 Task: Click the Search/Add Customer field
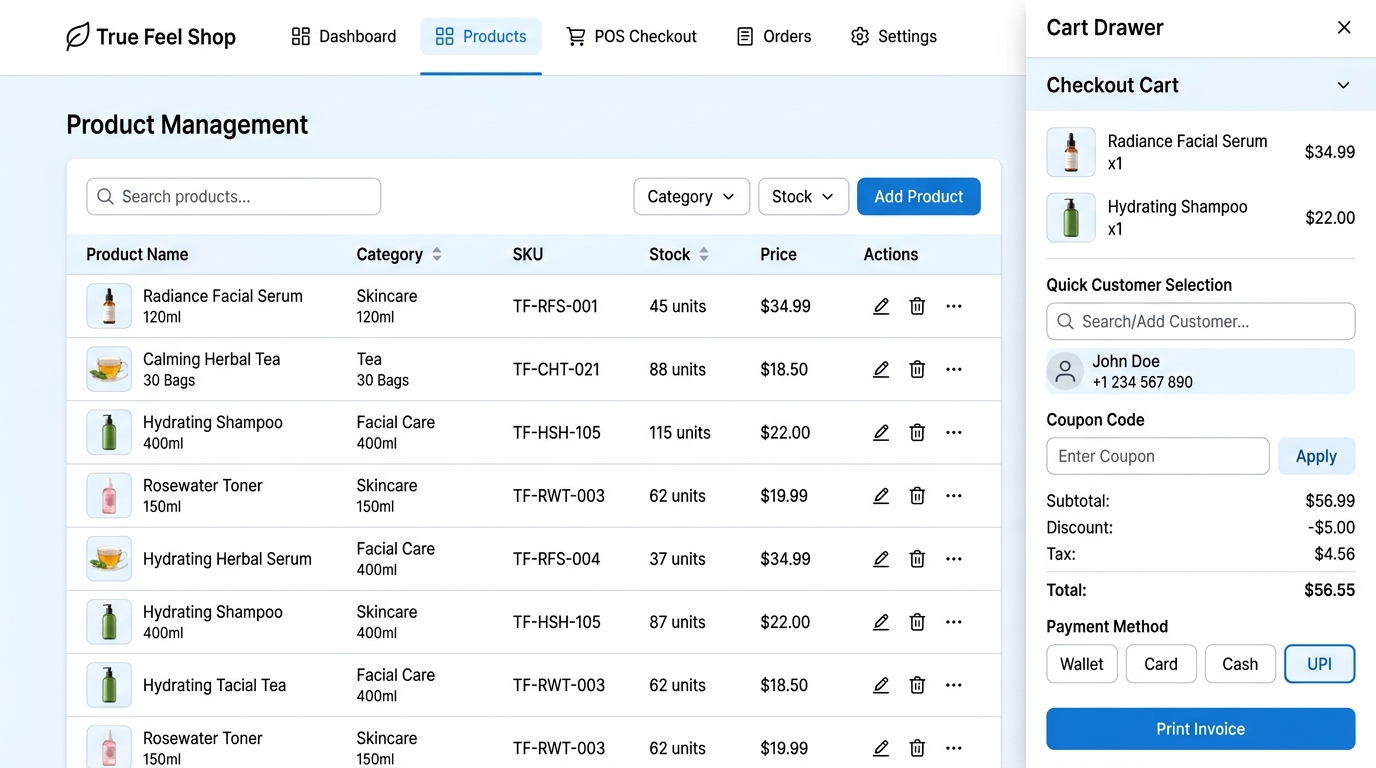[1201, 322]
